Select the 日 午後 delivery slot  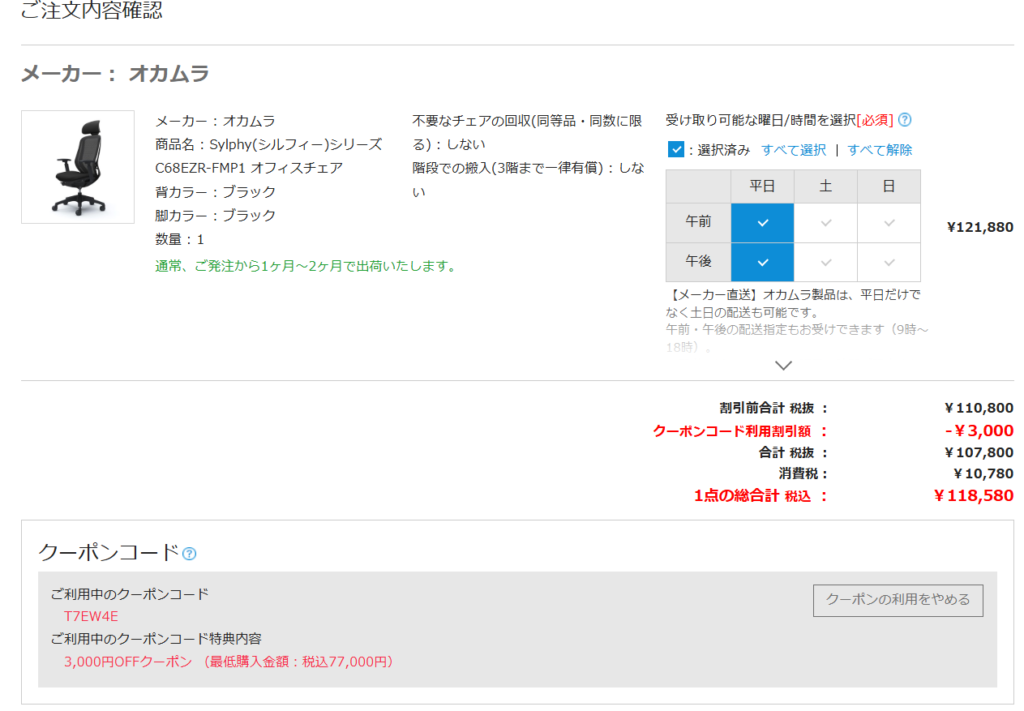[x=889, y=262]
